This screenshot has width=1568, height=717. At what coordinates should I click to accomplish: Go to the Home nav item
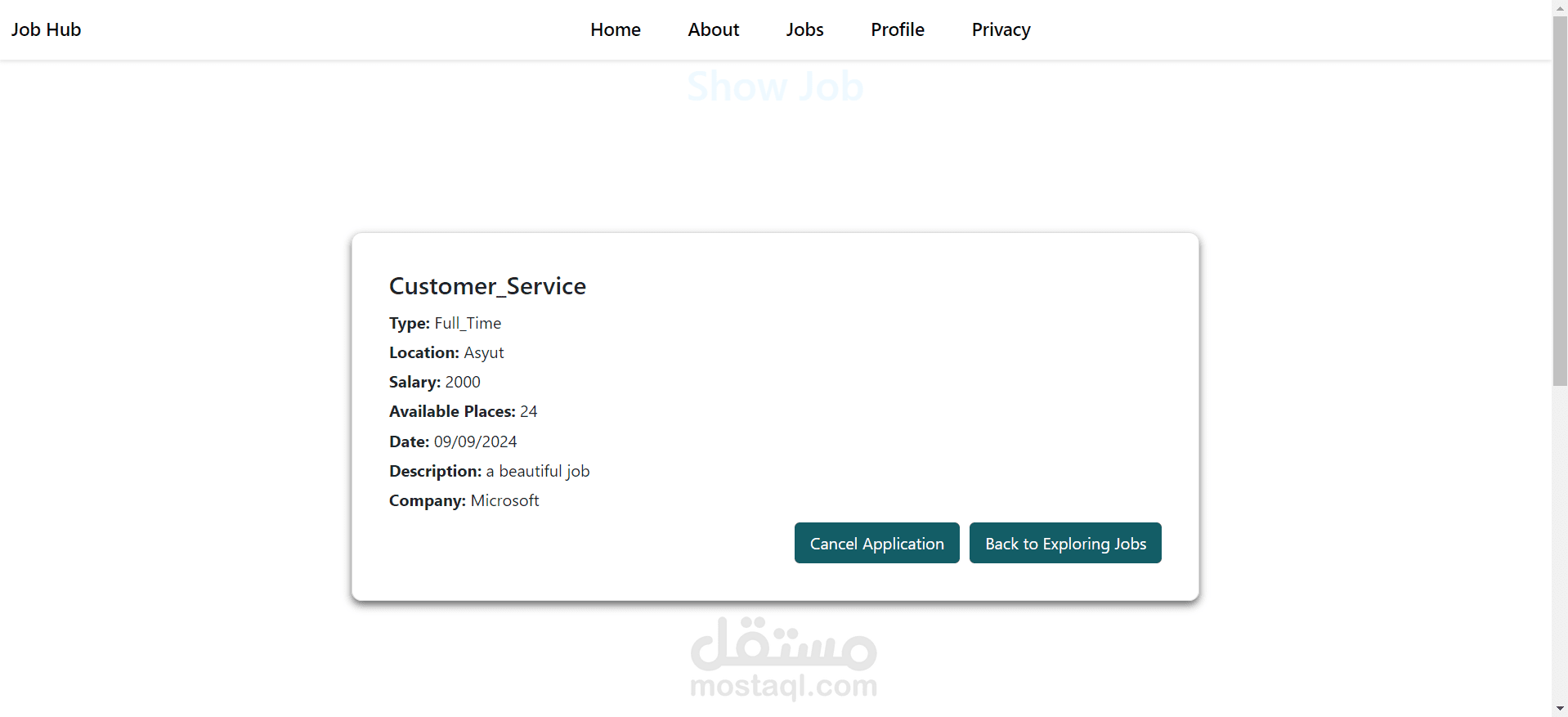point(616,29)
